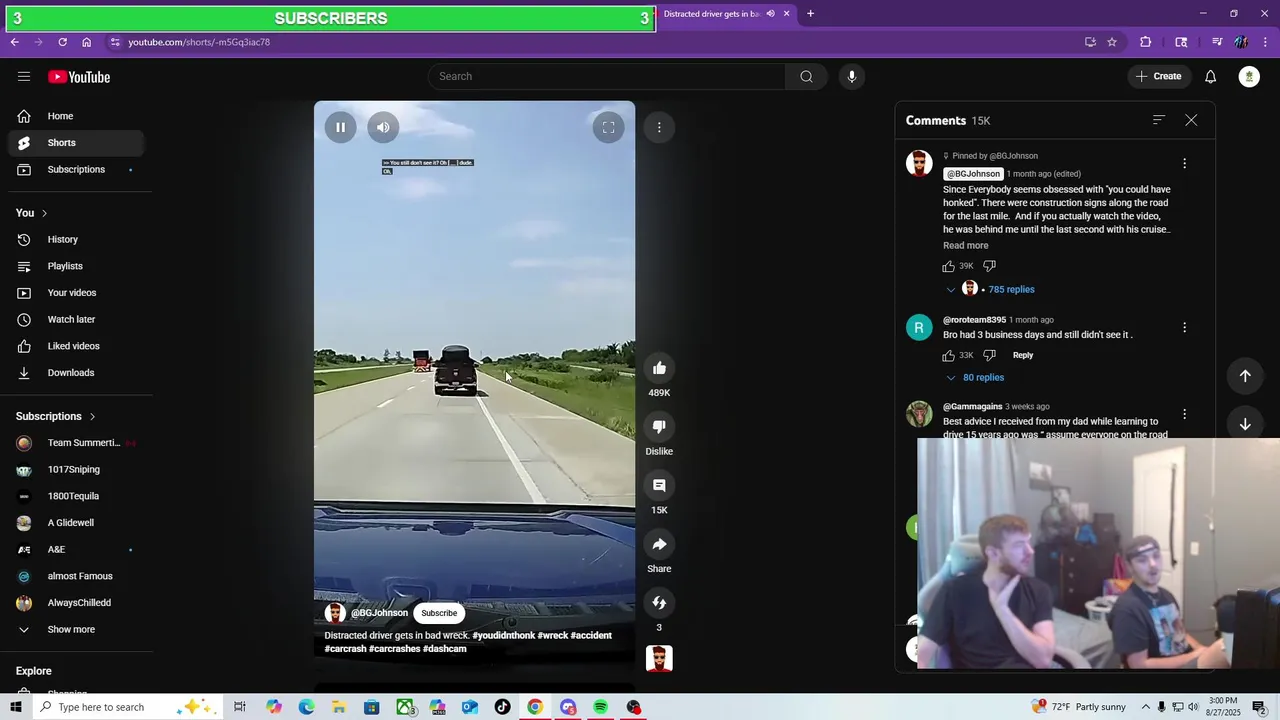The width and height of the screenshot is (1280, 720).
Task: Open options for BGJohnson's pinned comment
Action: (1184, 163)
